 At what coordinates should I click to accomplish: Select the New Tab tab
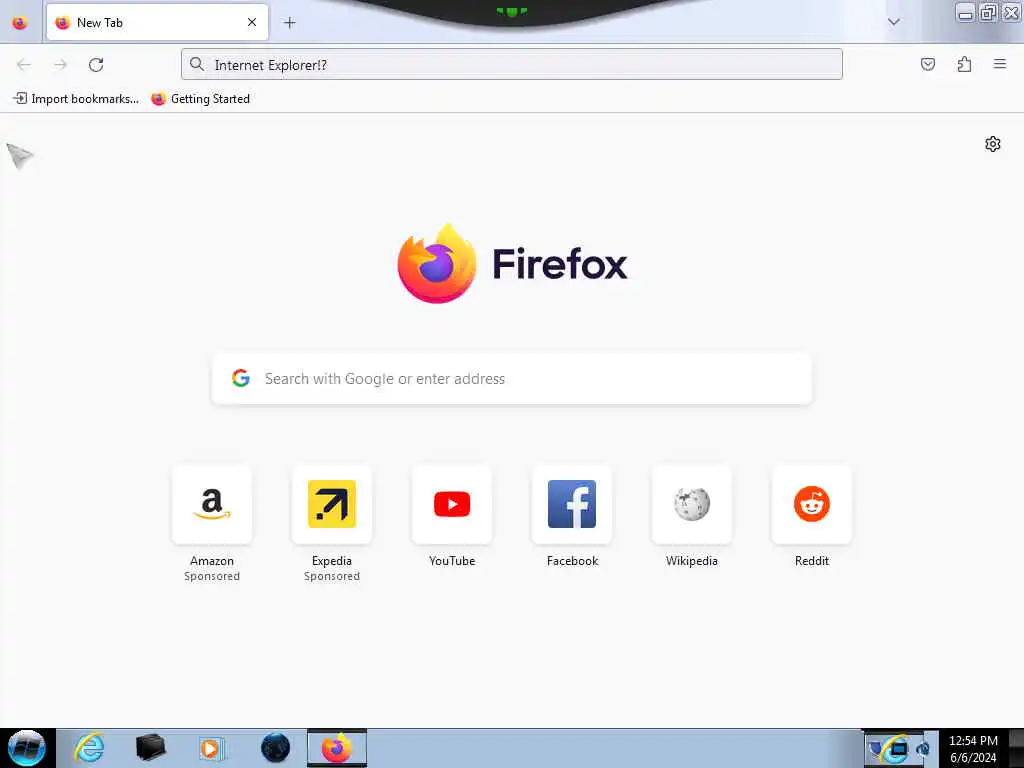pos(157,23)
